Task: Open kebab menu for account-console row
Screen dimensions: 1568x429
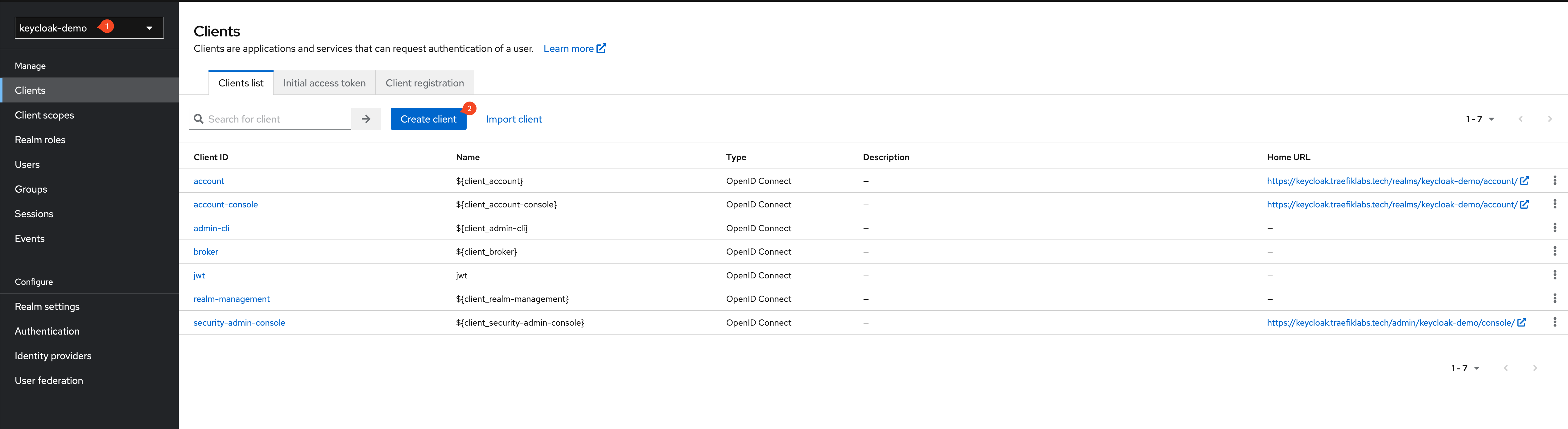Action: coord(1554,204)
